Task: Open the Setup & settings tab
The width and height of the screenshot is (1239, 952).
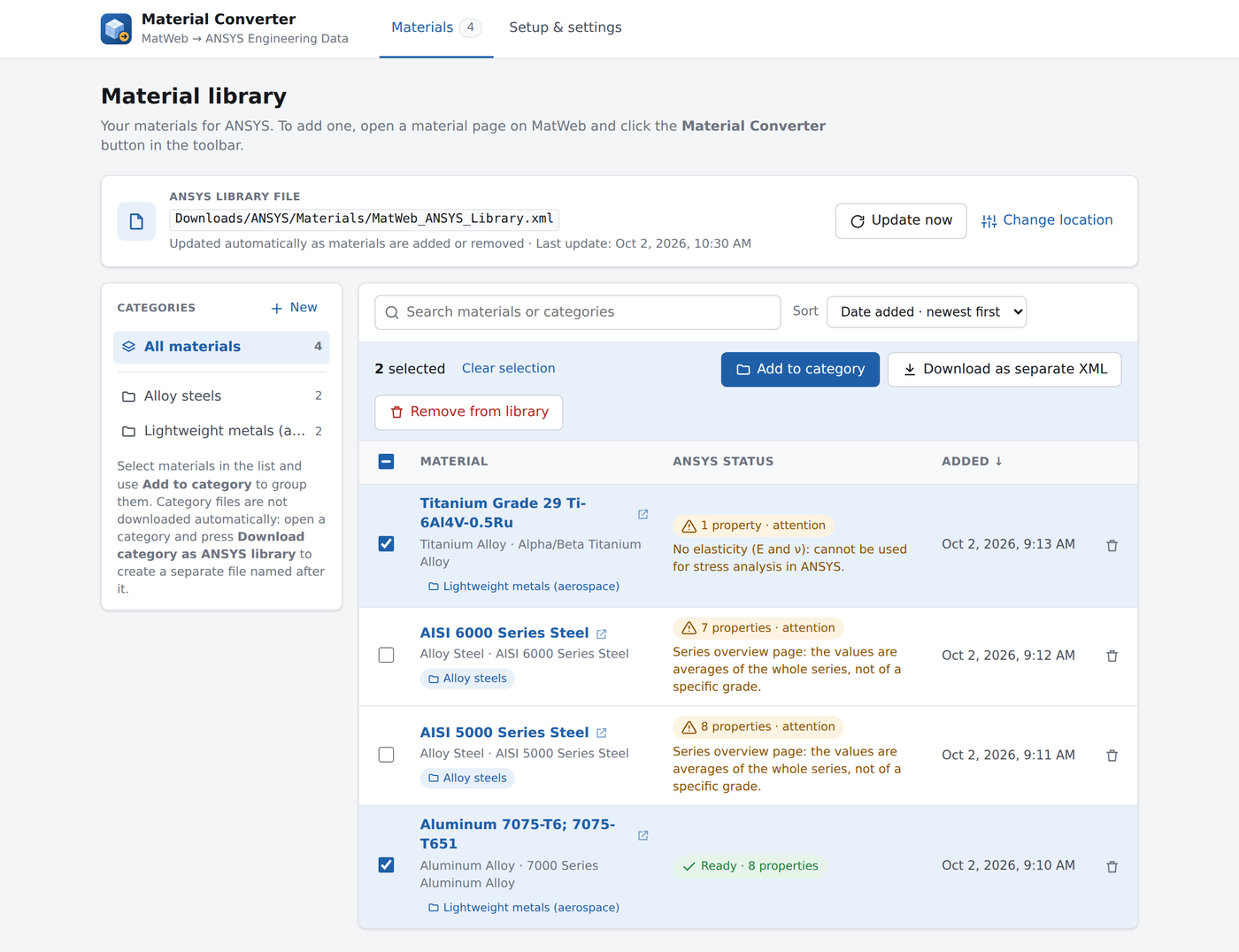Action: pos(566,28)
